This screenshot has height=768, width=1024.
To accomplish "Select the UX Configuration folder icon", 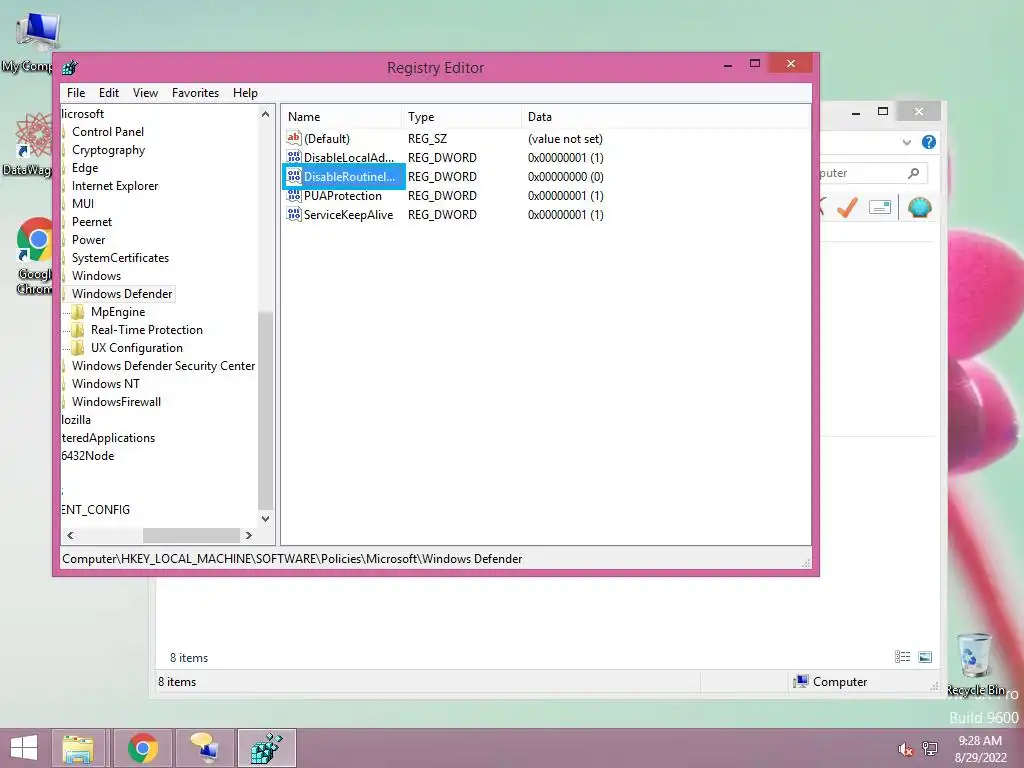I will coord(78,347).
